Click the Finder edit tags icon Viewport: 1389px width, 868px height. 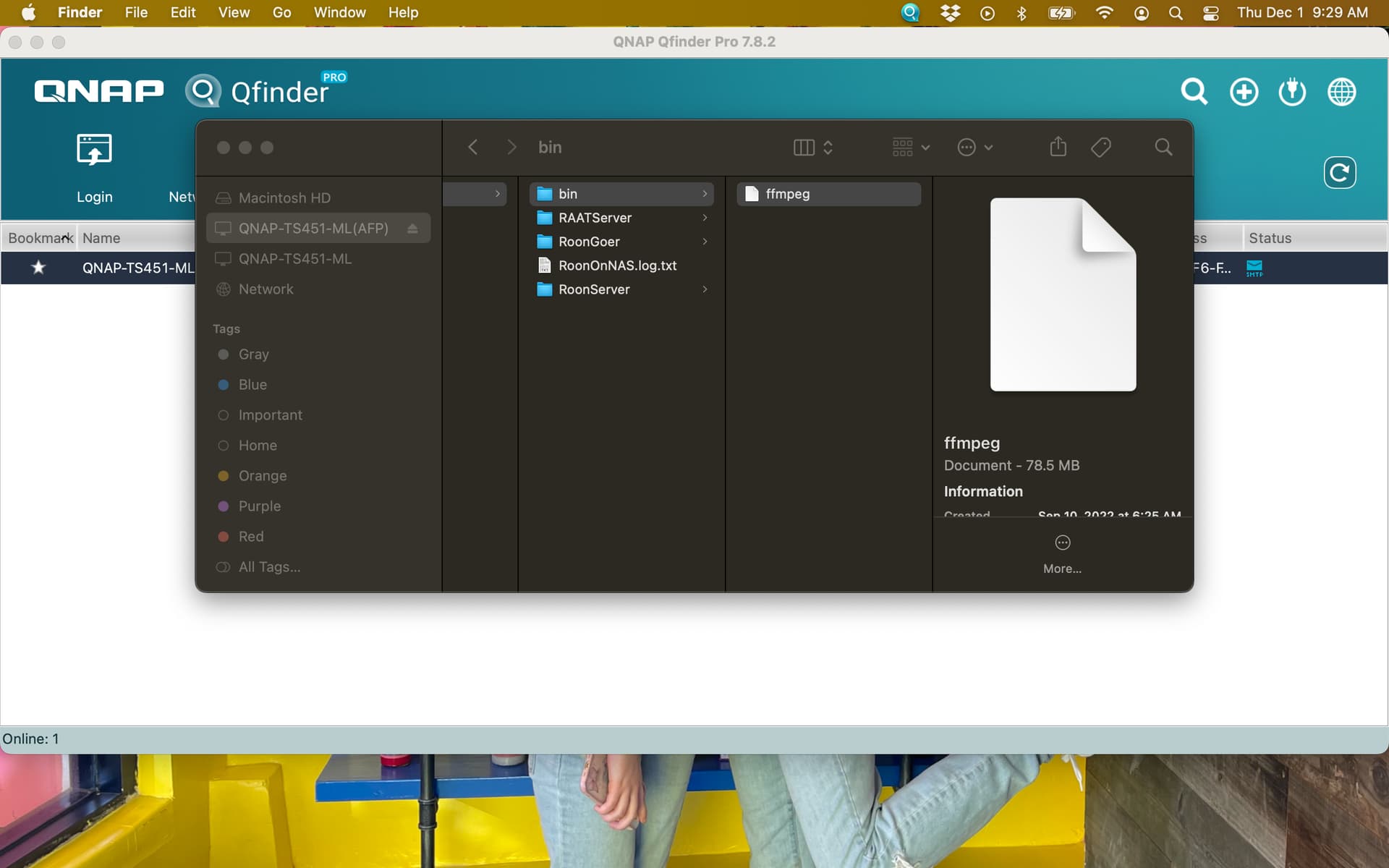coord(1100,147)
